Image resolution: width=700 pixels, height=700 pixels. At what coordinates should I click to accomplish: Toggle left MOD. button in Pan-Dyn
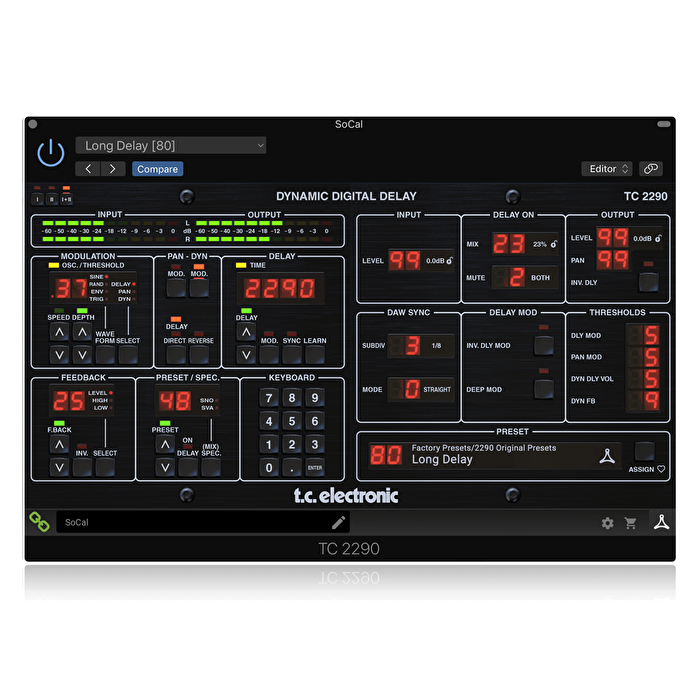[x=176, y=288]
